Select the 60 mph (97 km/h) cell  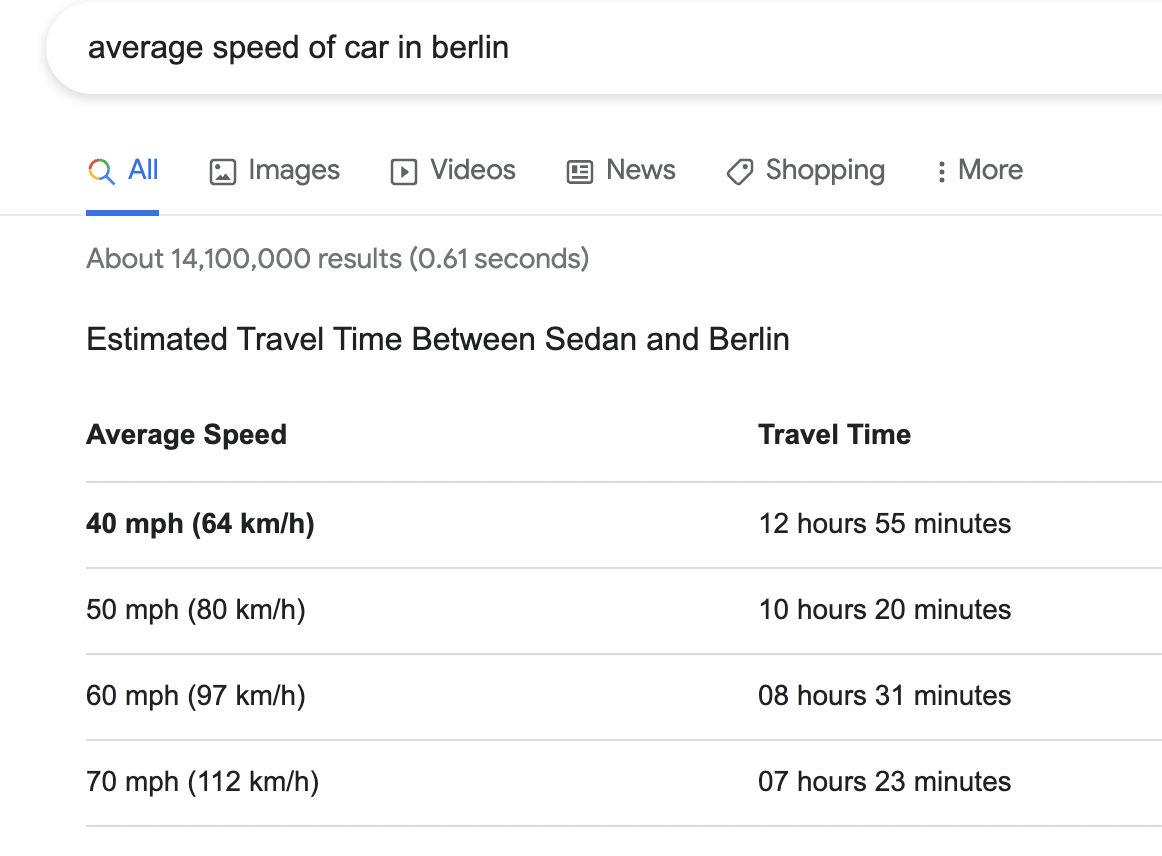(196, 696)
